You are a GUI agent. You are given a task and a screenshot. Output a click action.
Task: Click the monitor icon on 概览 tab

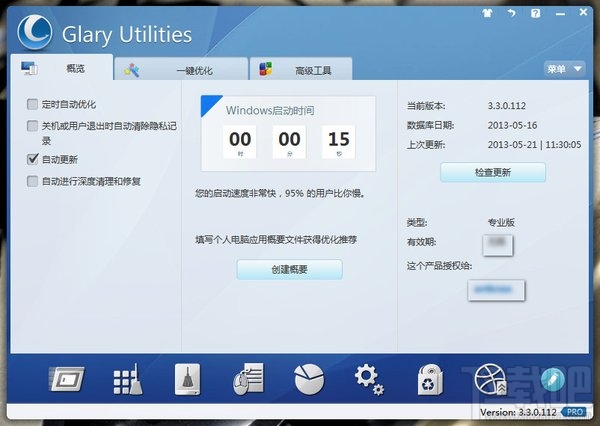pyautogui.click(x=29, y=68)
